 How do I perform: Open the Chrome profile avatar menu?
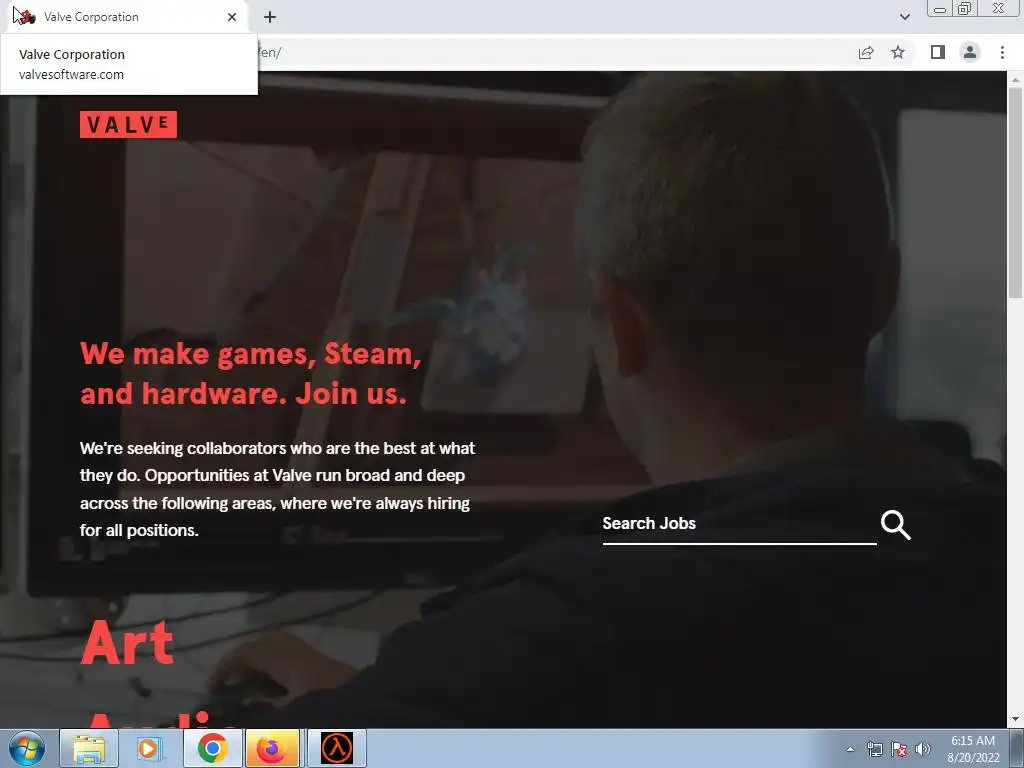pos(970,52)
